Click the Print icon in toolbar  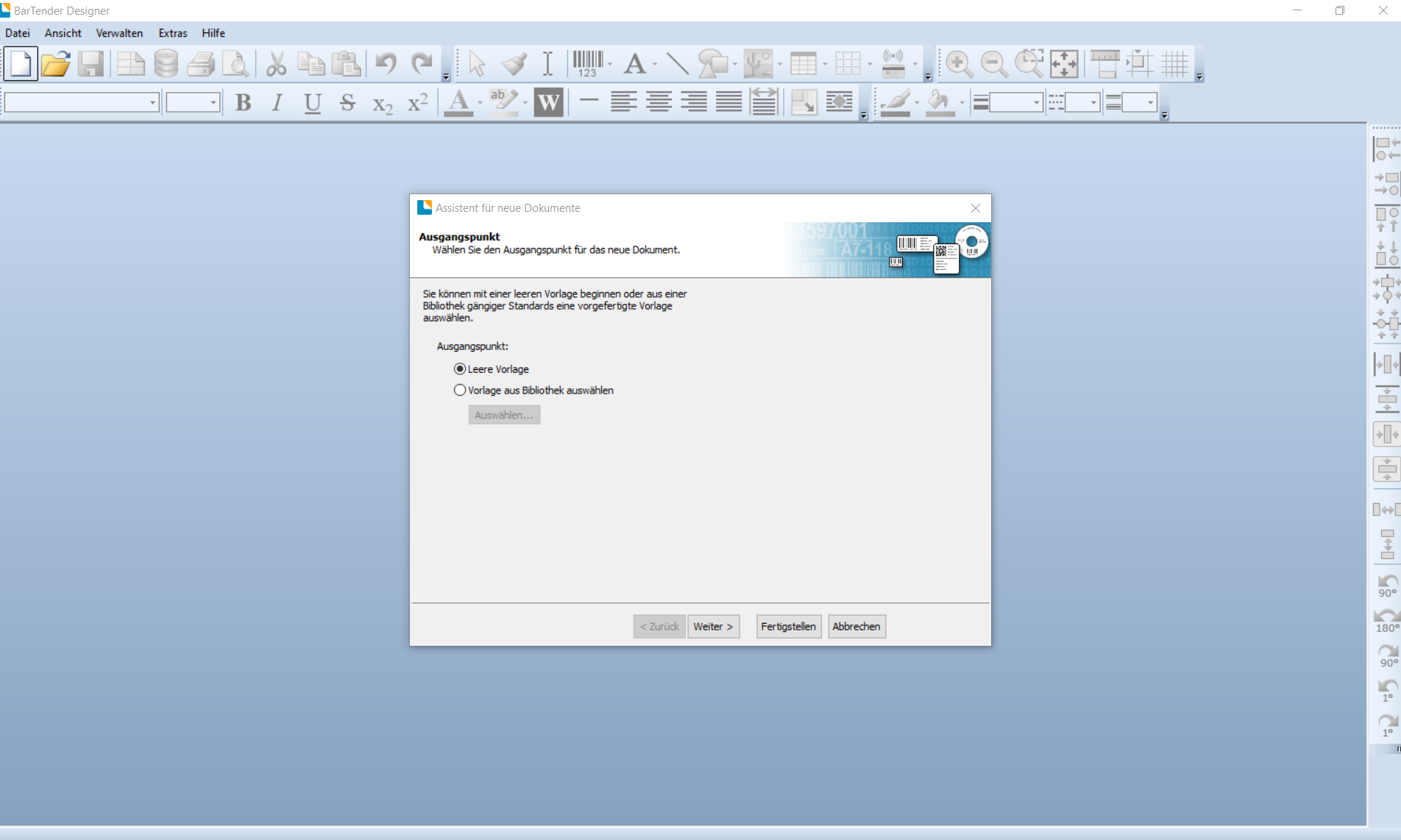(200, 64)
